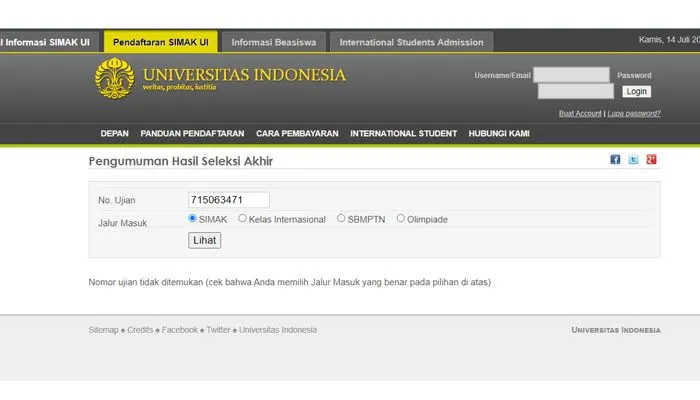Focus the Password input field

pos(576,92)
